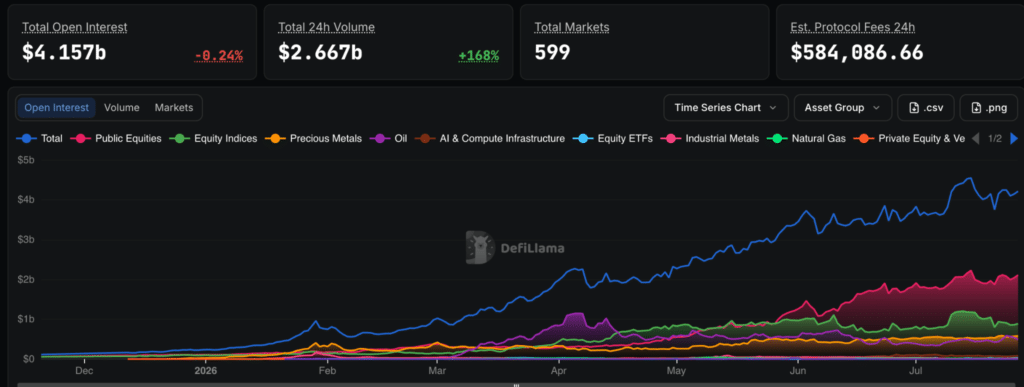The width and height of the screenshot is (1024, 387).
Task: Click the Total Markets label
Action: tap(571, 27)
